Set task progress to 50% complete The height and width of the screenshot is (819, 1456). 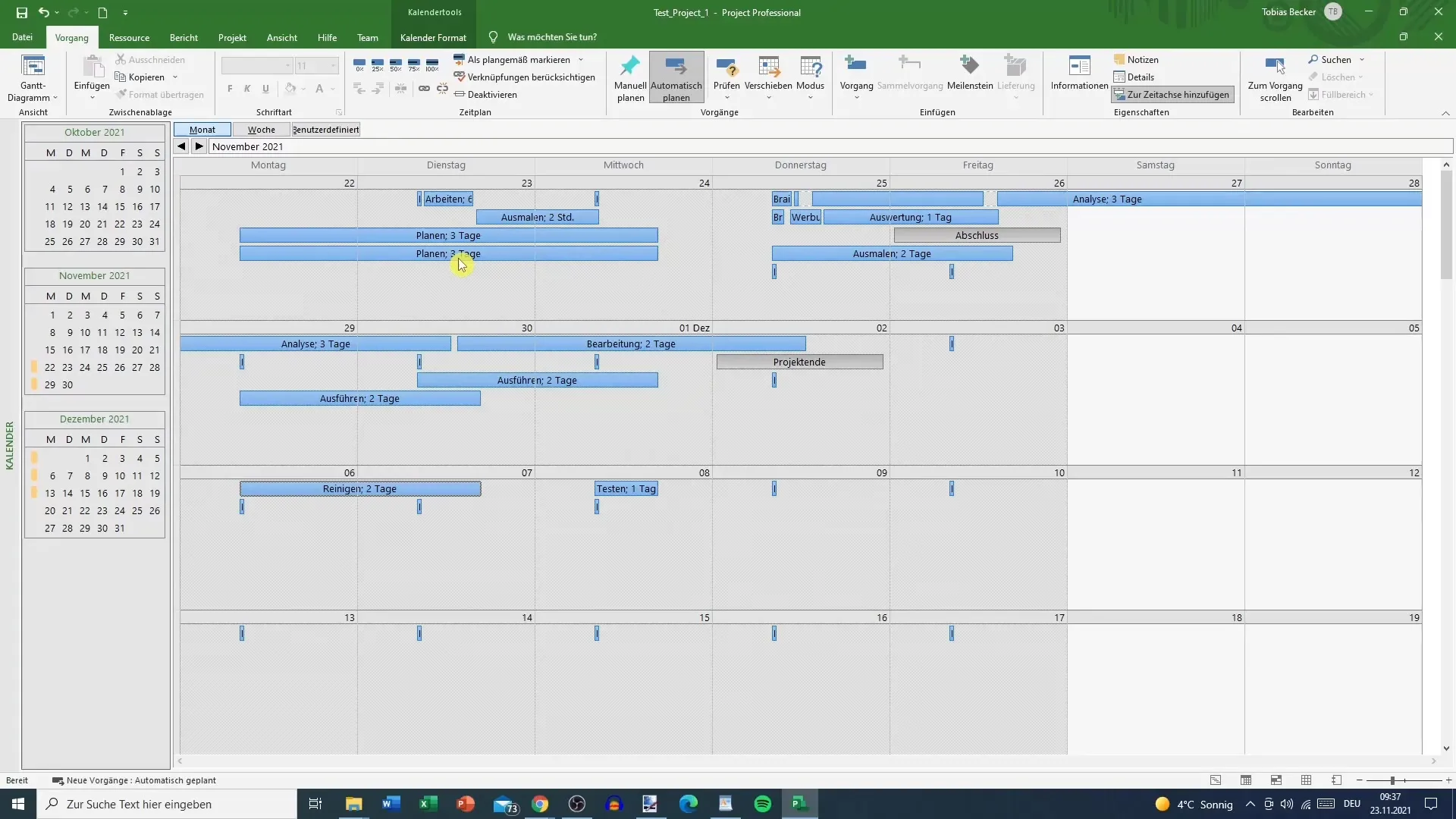396,64
